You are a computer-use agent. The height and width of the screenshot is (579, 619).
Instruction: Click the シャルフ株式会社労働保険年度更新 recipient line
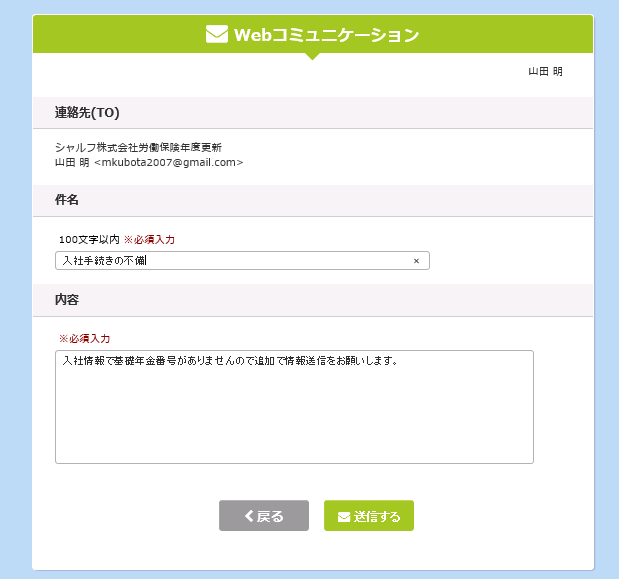click(x=138, y=148)
